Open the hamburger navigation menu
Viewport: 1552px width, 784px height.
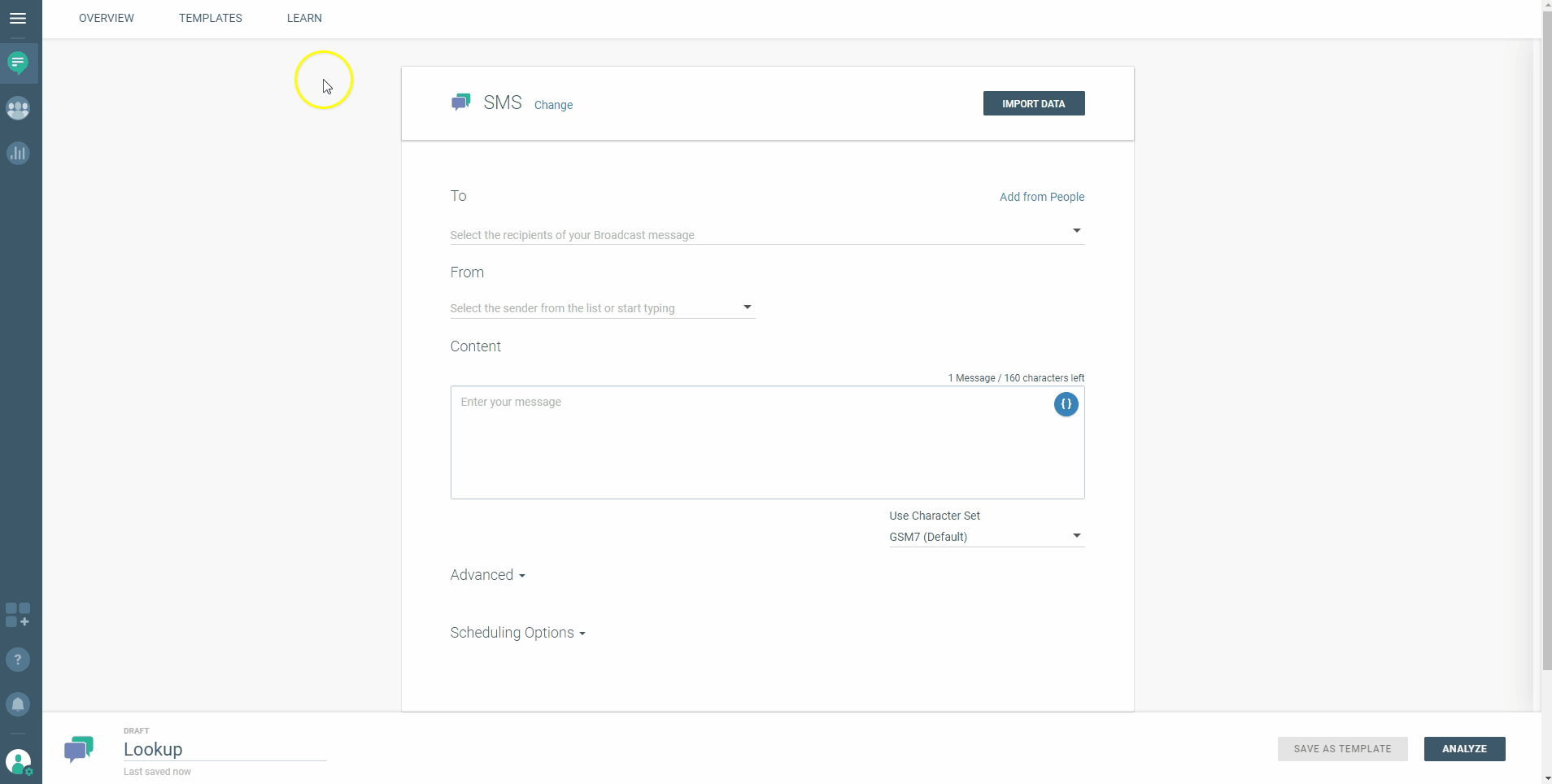[18, 18]
